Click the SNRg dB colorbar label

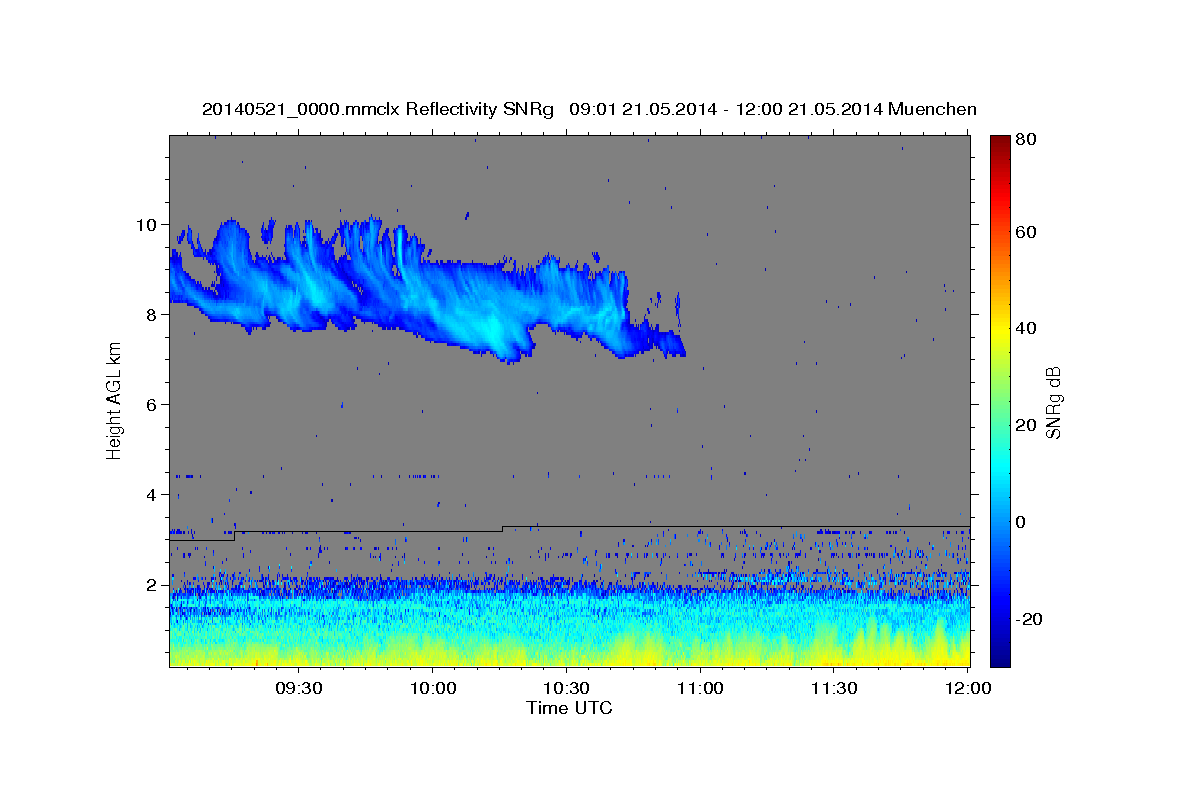pyautogui.click(x=1053, y=402)
